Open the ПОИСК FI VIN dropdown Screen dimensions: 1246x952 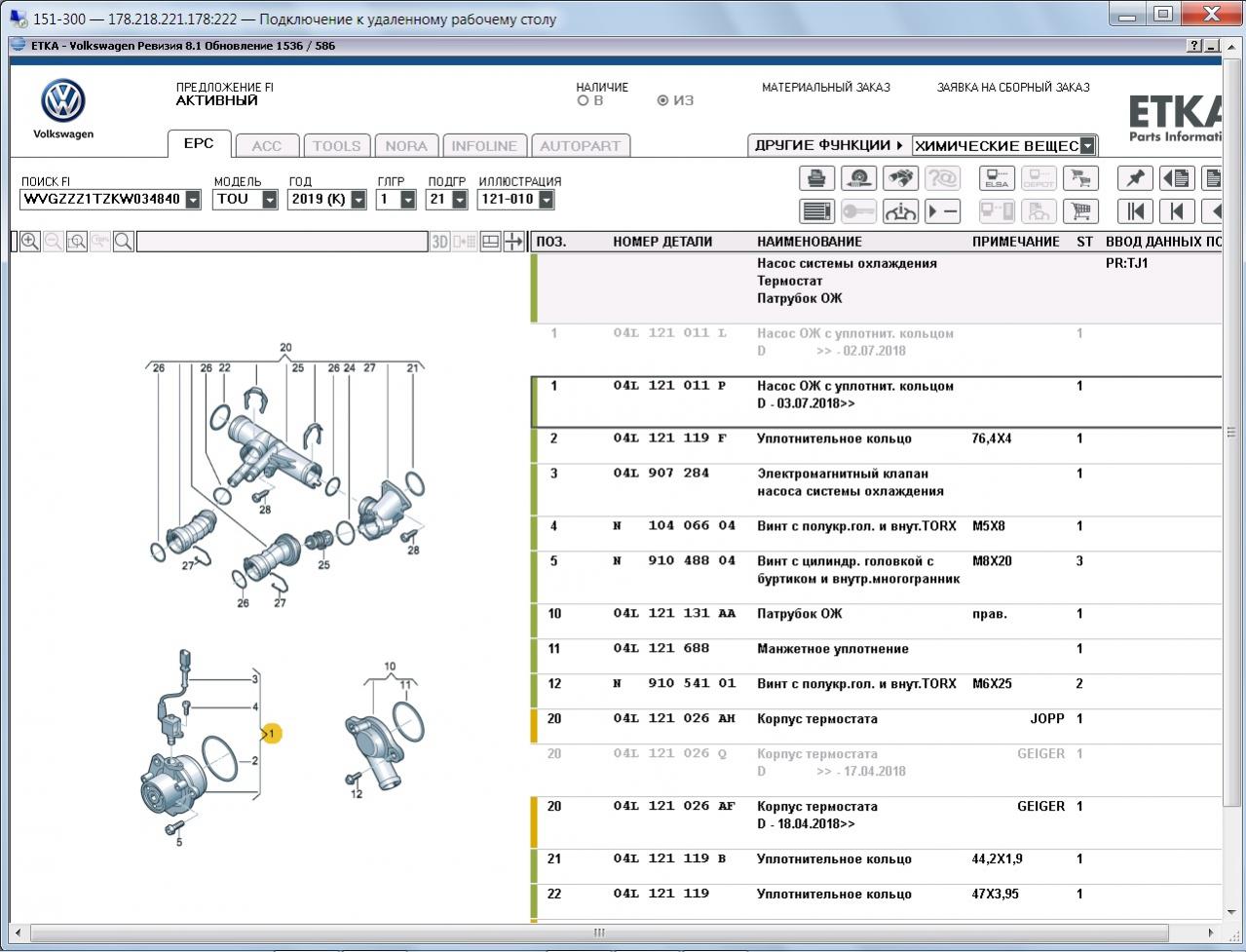pos(193,199)
